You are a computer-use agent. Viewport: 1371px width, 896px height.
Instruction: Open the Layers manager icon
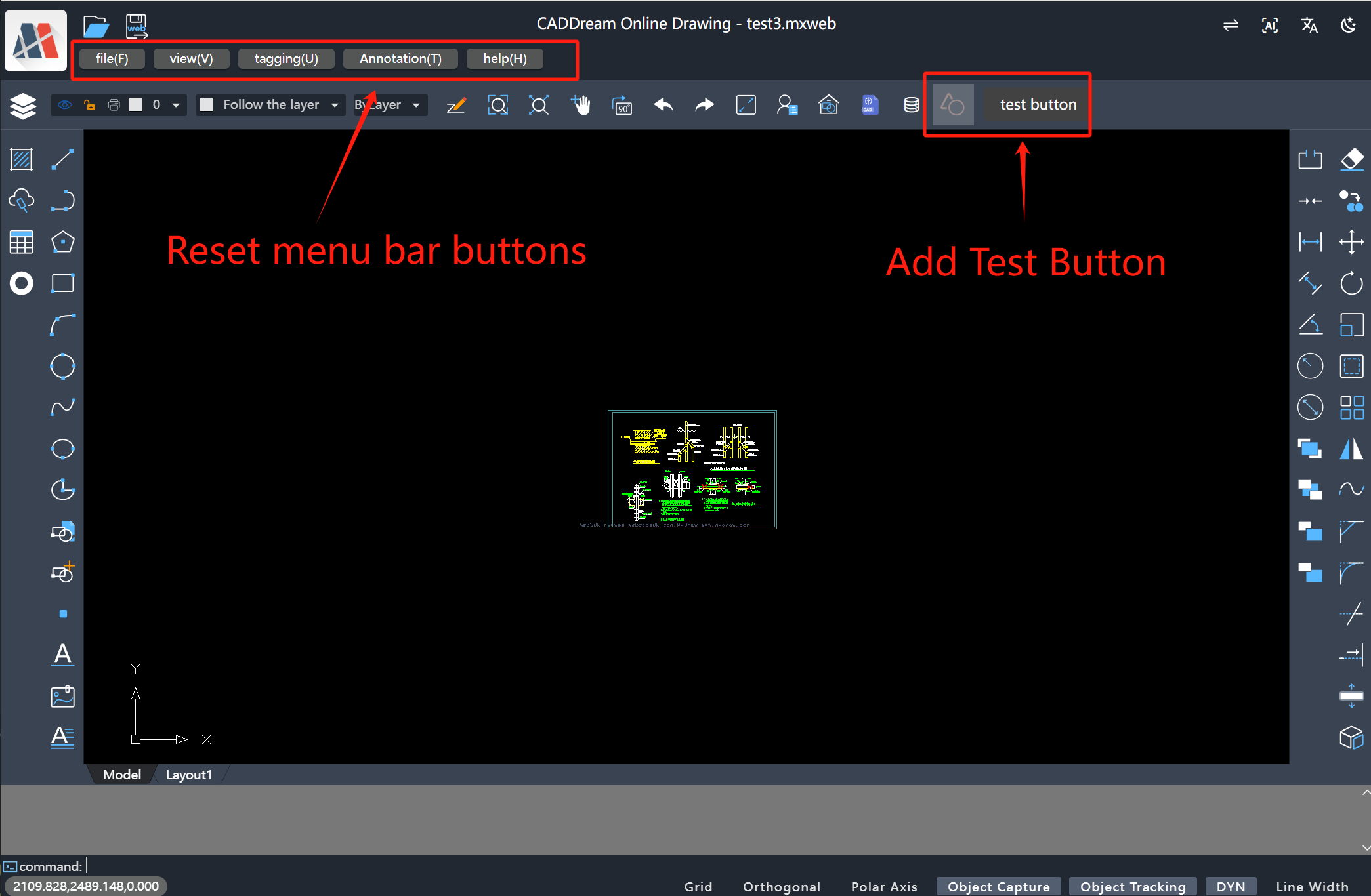click(x=23, y=105)
